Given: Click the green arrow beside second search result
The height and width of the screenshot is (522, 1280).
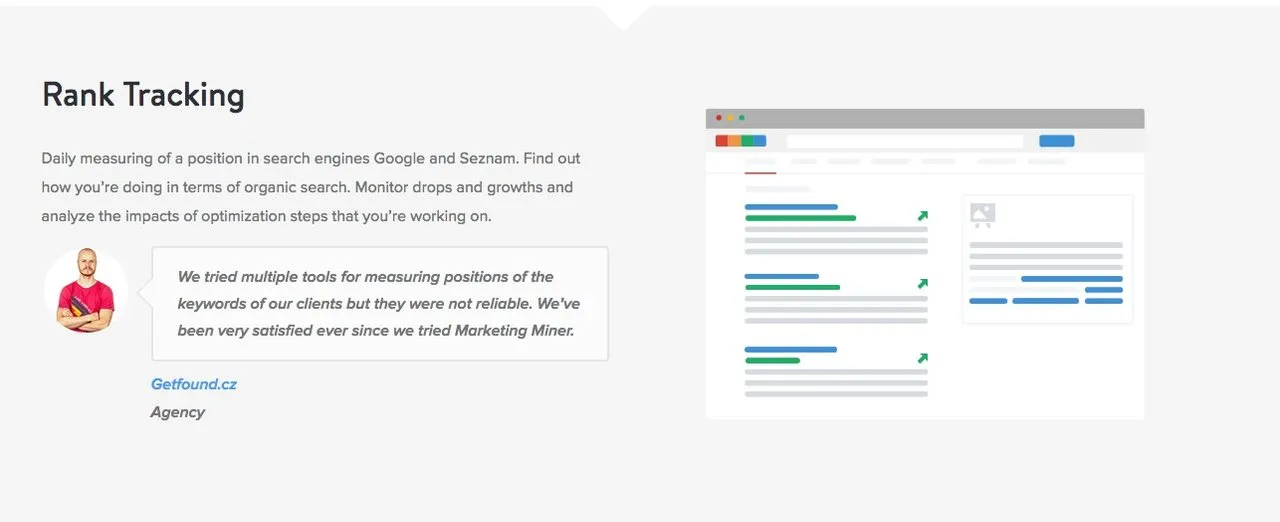Looking at the screenshot, I should pyautogui.click(x=922, y=284).
